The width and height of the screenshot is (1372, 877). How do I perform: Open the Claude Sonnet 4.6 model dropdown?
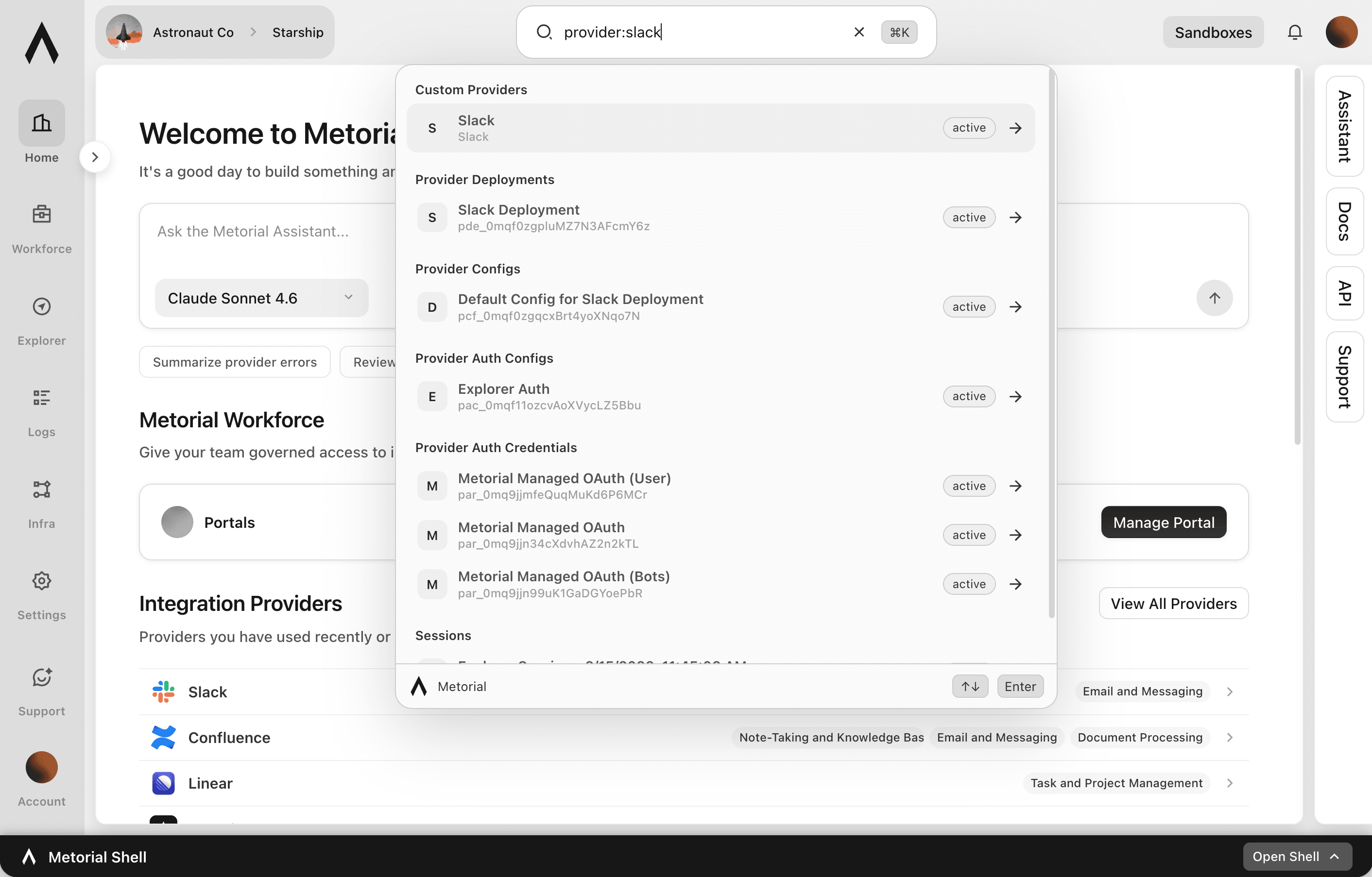click(261, 298)
